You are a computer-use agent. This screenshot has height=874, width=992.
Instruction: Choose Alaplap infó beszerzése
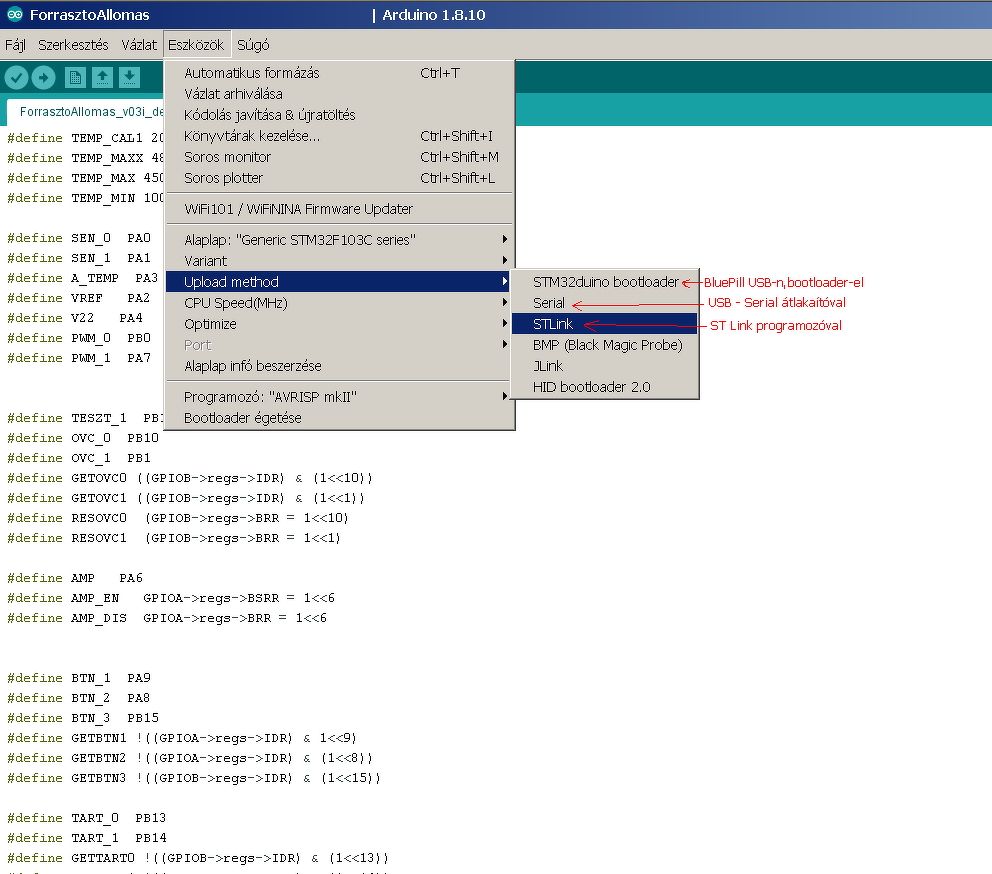[x=339, y=366]
